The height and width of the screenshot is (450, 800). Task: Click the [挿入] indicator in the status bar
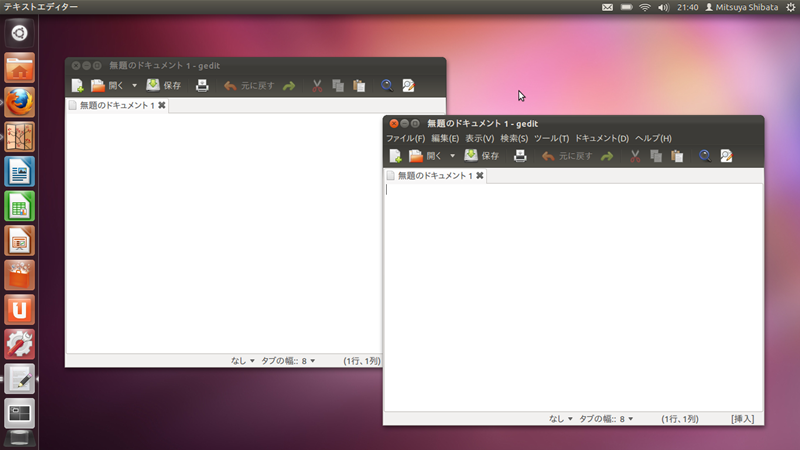pos(742,419)
